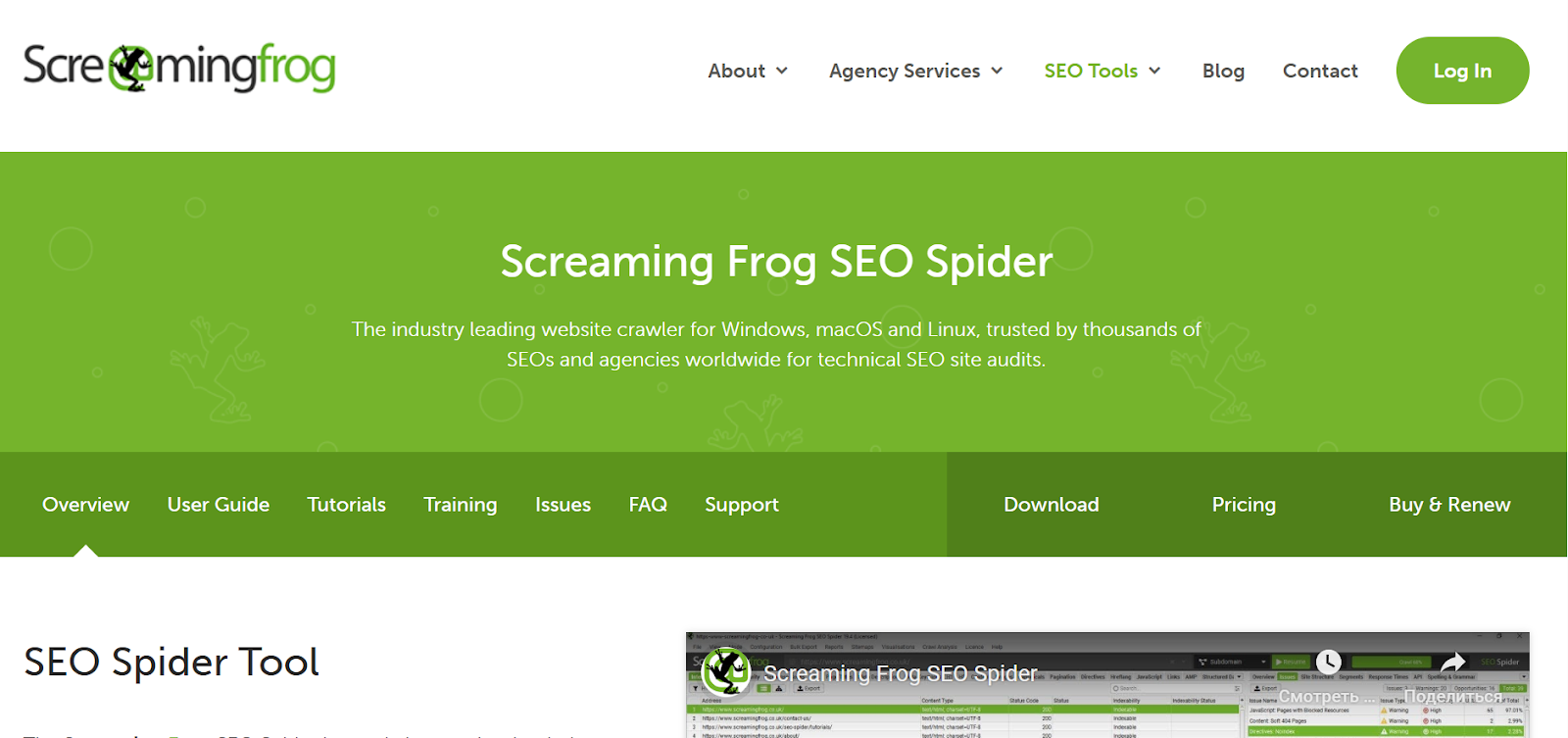Image resolution: width=1568 pixels, height=738 pixels.
Task: Click the Log In button
Action: coord(1462,71)
